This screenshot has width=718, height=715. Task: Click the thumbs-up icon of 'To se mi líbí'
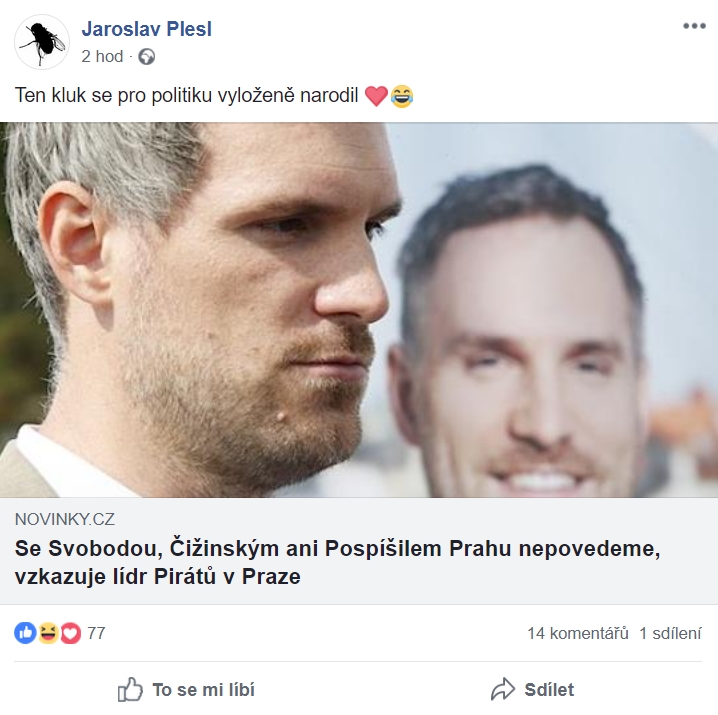(130, 690)
